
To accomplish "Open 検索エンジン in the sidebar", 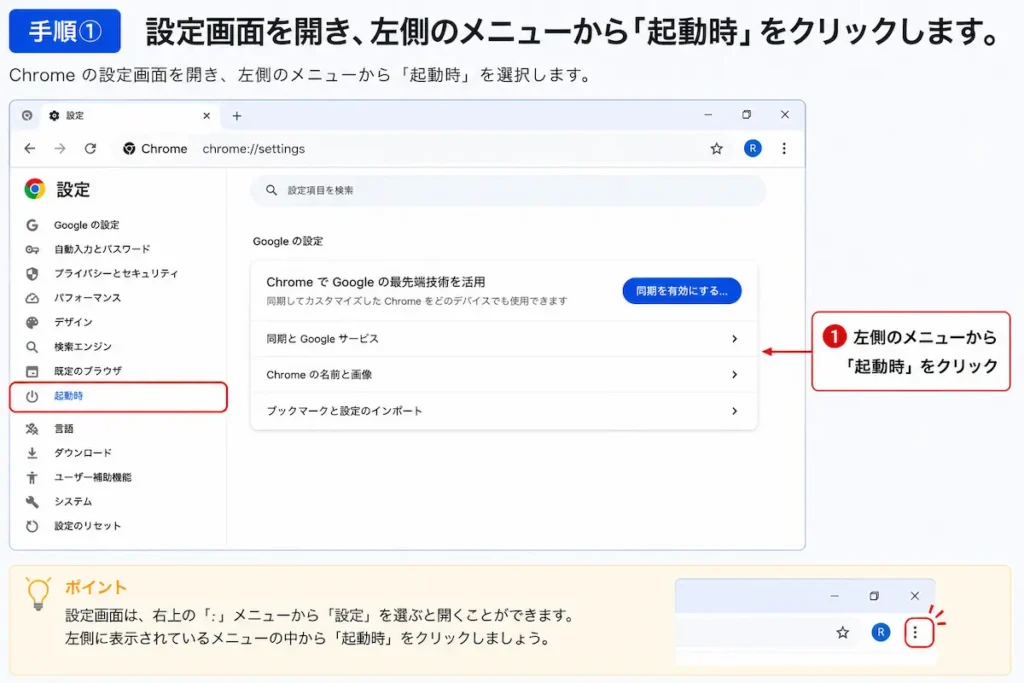I will coord(83,347).
